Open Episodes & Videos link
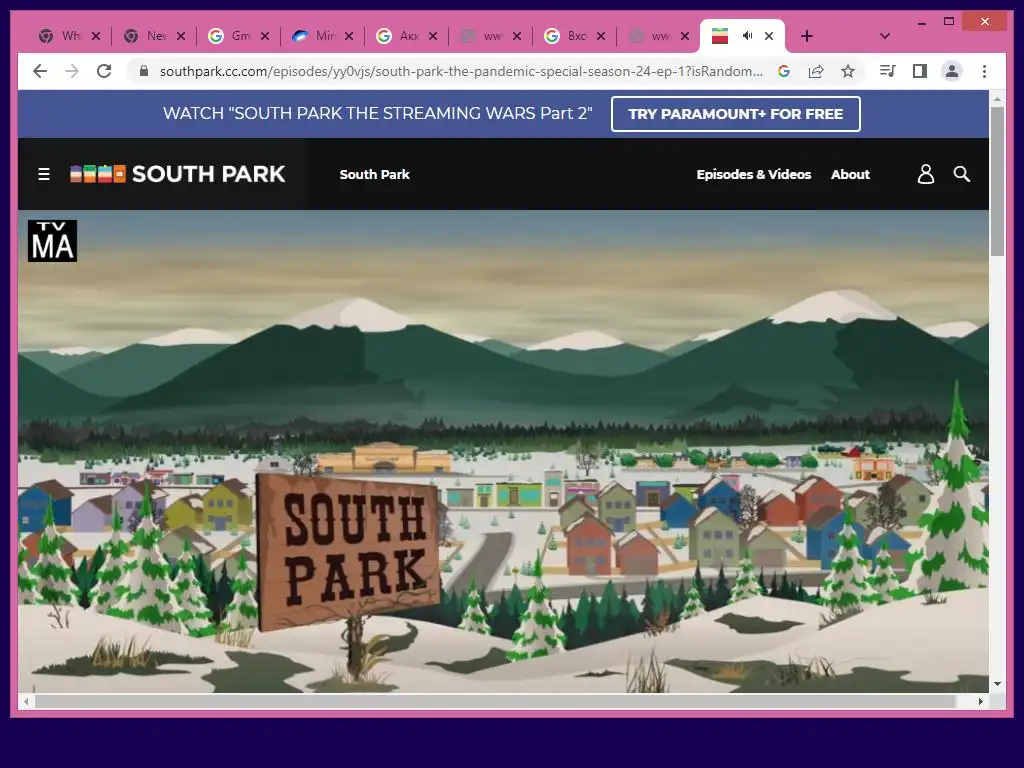1024x768 pixels. point(754,174)
